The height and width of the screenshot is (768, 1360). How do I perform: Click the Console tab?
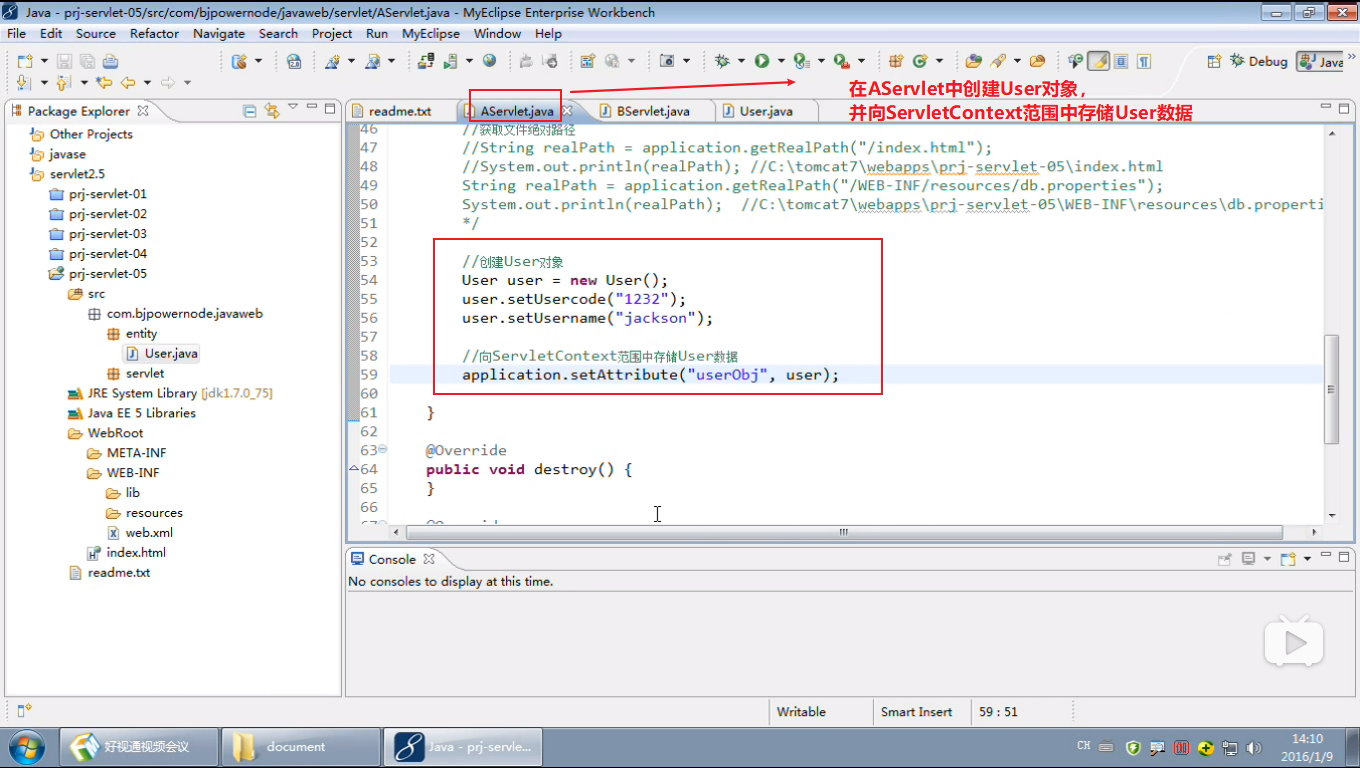pos(391,559)
